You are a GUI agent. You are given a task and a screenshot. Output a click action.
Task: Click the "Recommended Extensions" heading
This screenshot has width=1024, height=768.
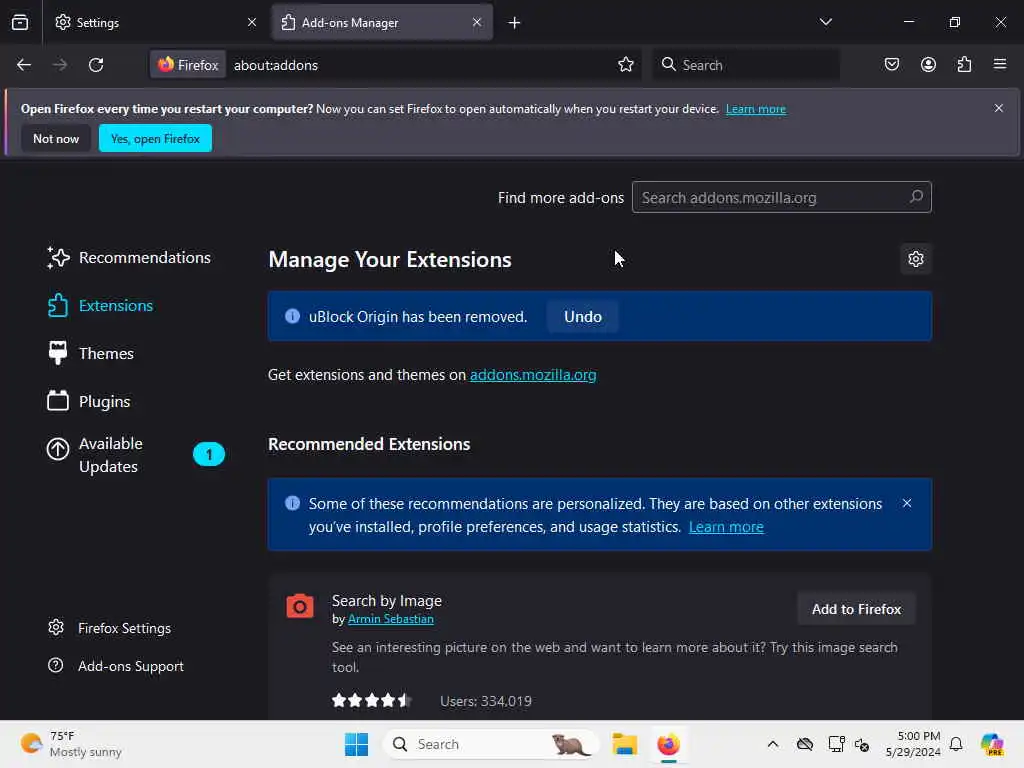click(369, 444)
